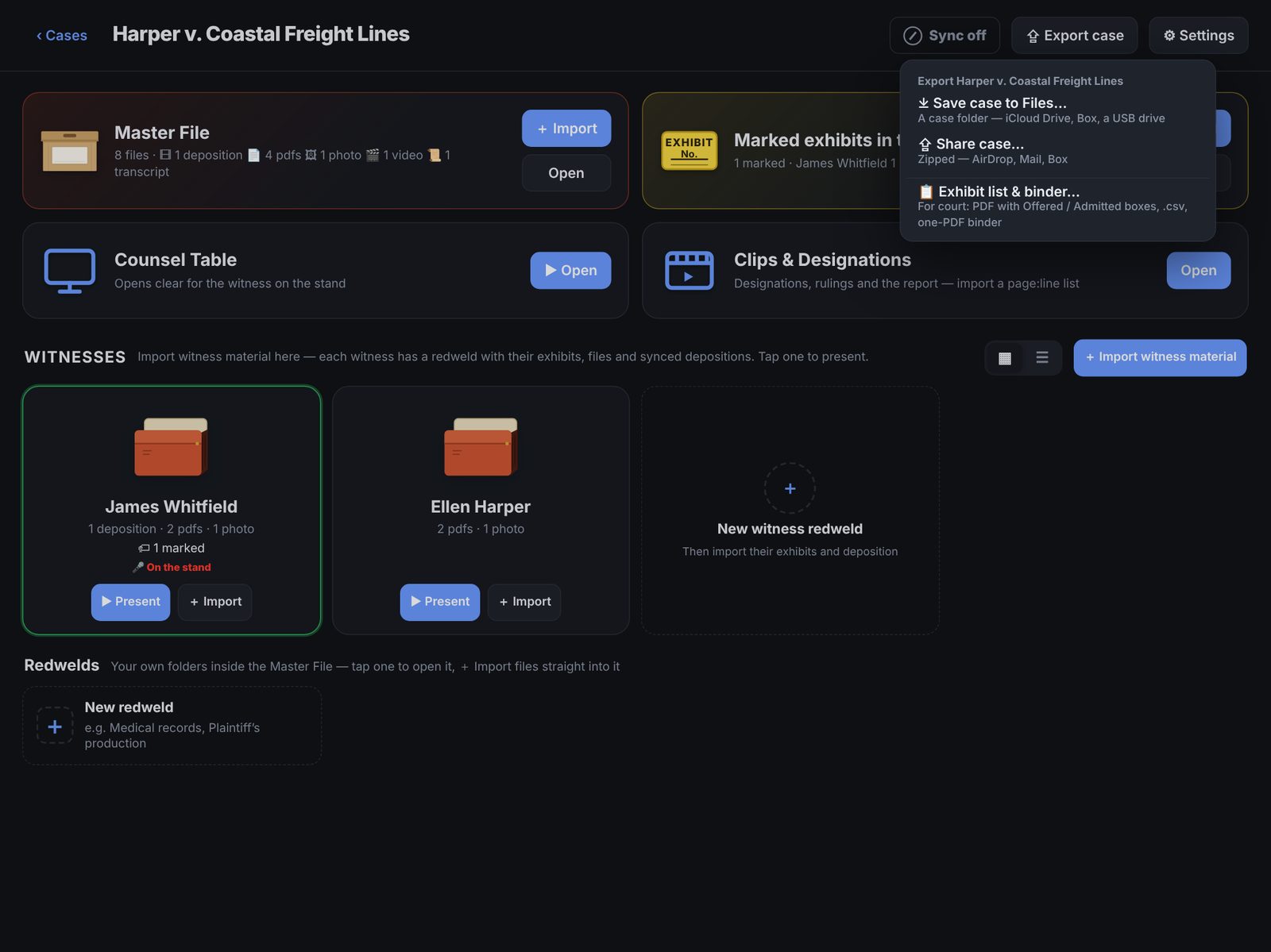Present Ellen Harper
This screenshot has width=1271, height=952.
[440, 602]
